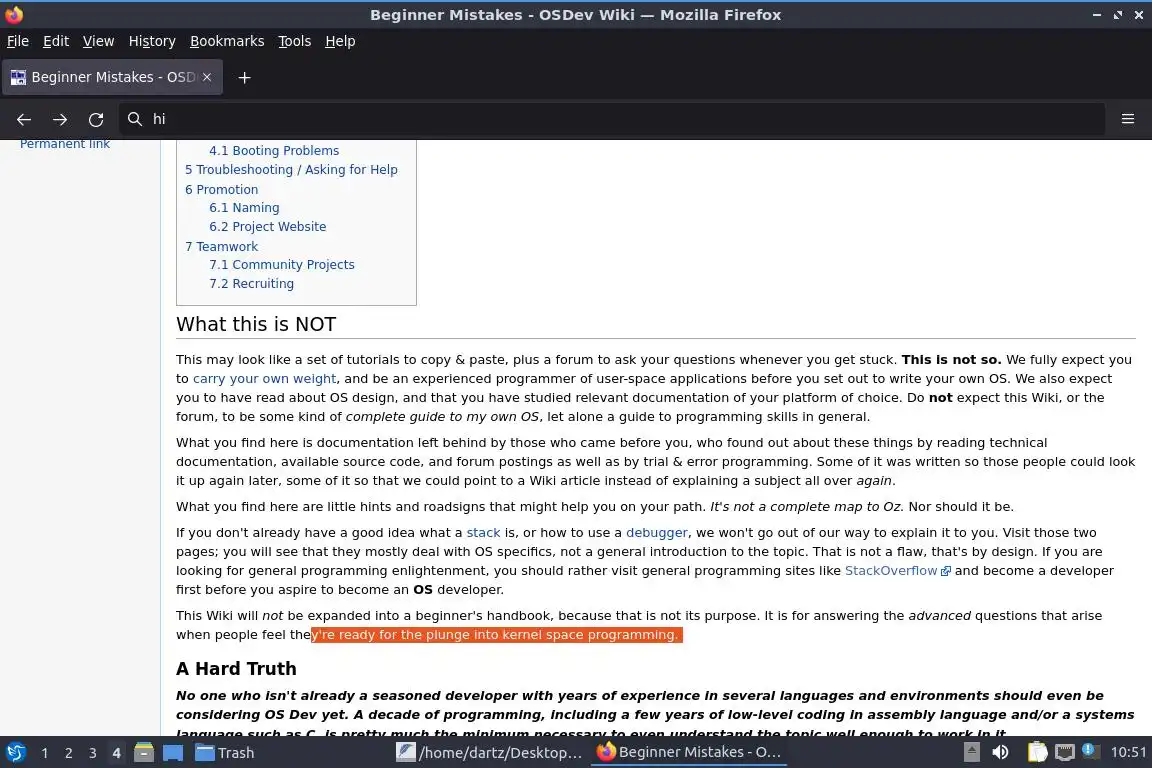Open the system start menu
Viewport: 1152px width, 768px height.
click(x=15, y=753)
